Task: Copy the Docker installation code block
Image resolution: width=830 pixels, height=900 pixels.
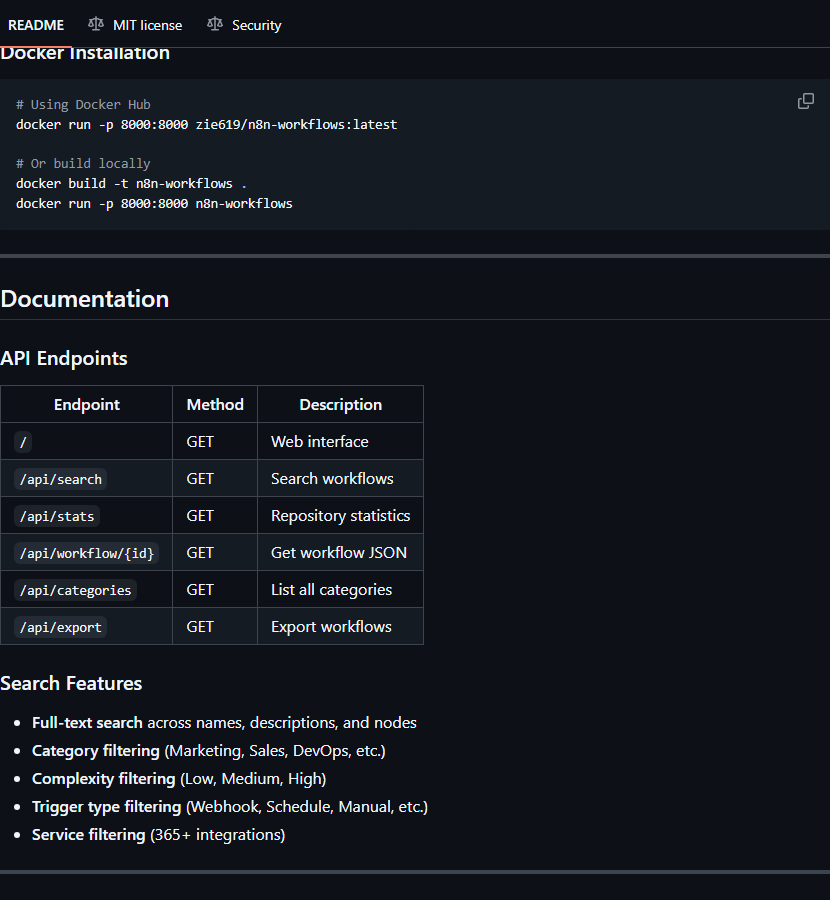Action: point(805,101)
